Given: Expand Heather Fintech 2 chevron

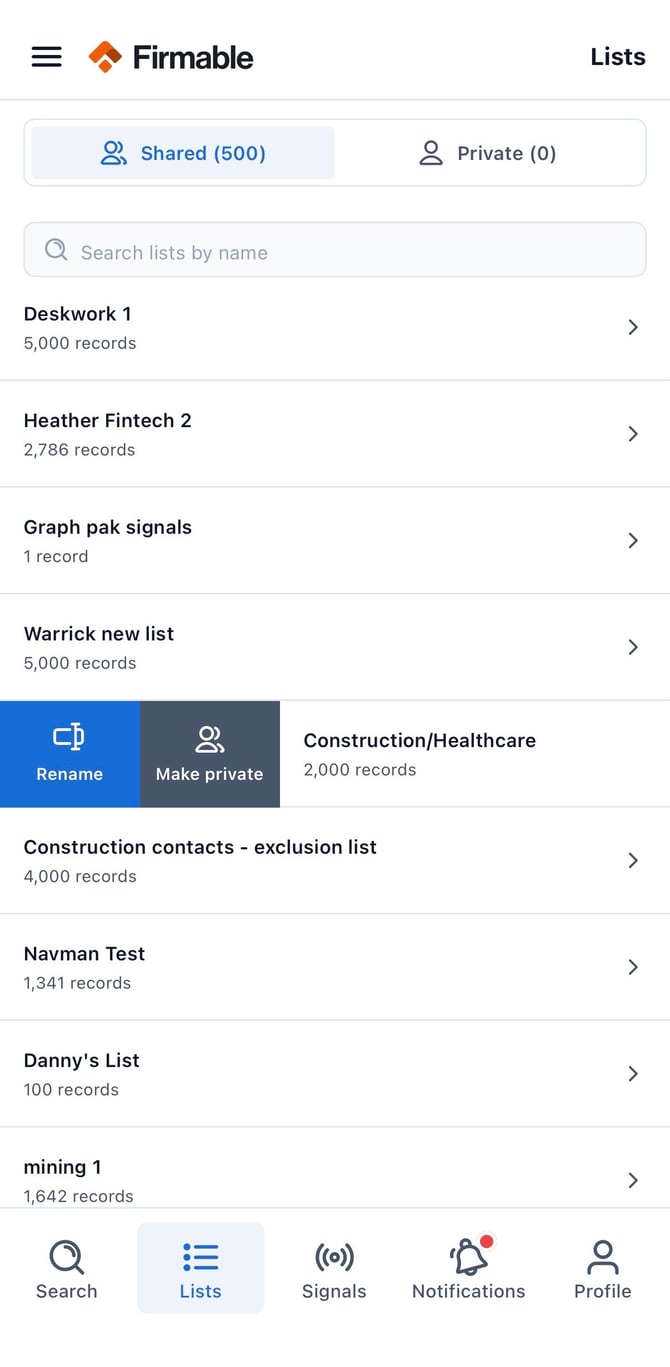Looking at the screenshot, I should [x=632, y=434].
